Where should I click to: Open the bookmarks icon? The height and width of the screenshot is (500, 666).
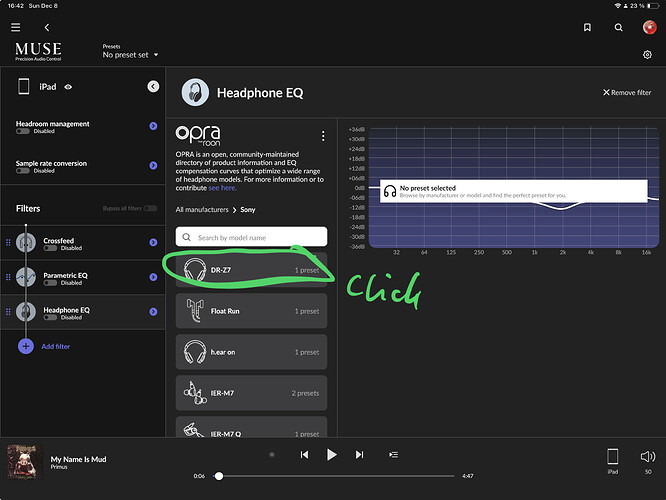pos(587,27)
